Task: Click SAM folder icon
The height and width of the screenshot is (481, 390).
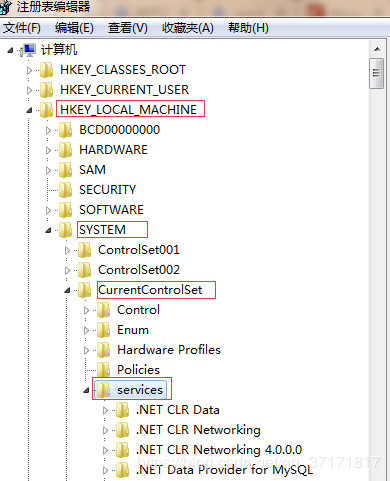Action: point(66,170)
